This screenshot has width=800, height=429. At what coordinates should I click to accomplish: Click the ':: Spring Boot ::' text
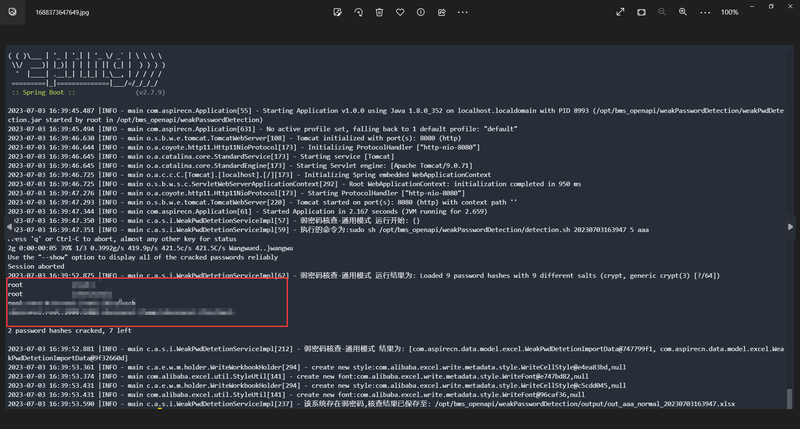(43, 92)
